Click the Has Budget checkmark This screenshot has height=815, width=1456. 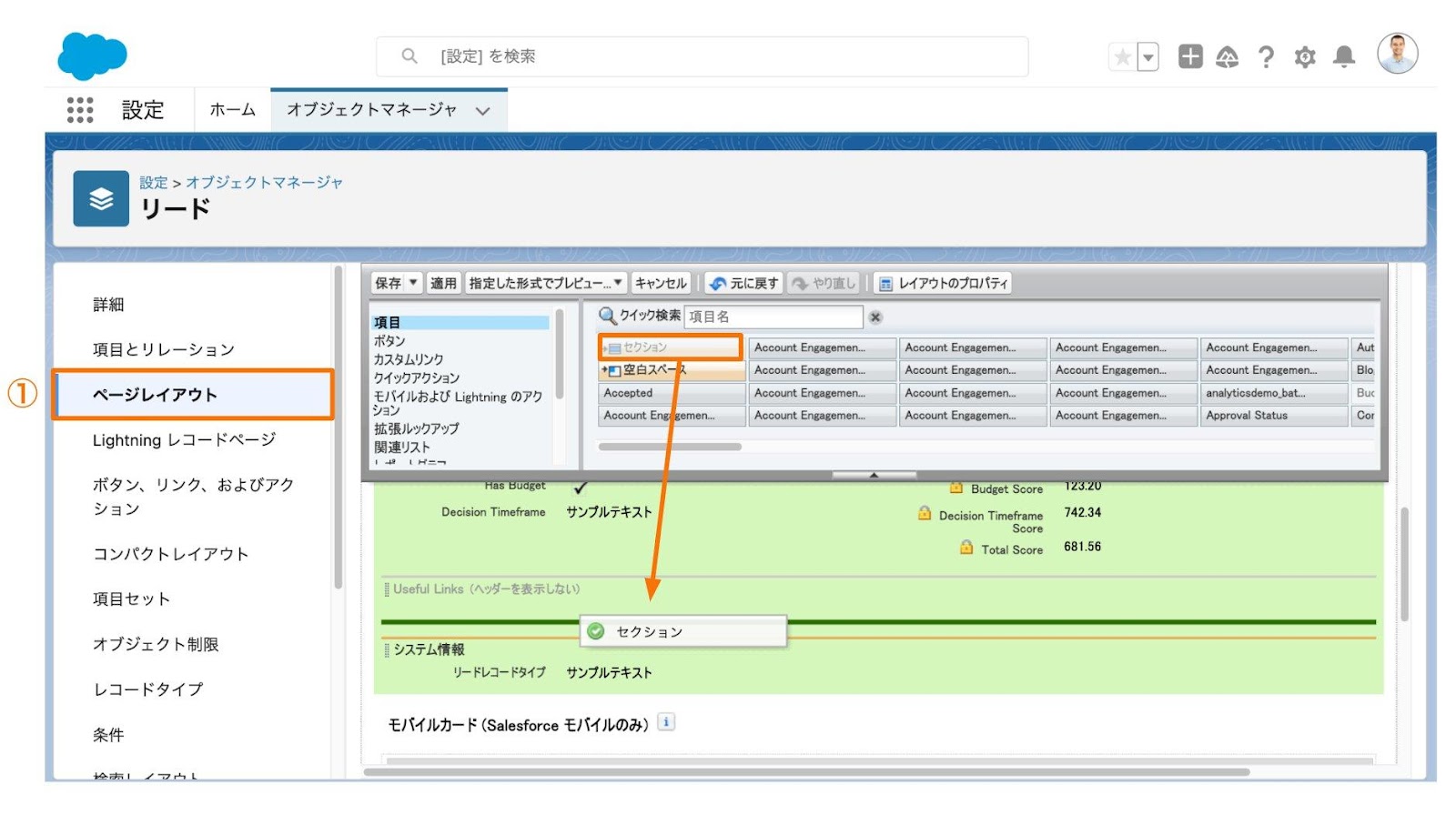click(580, 488)
